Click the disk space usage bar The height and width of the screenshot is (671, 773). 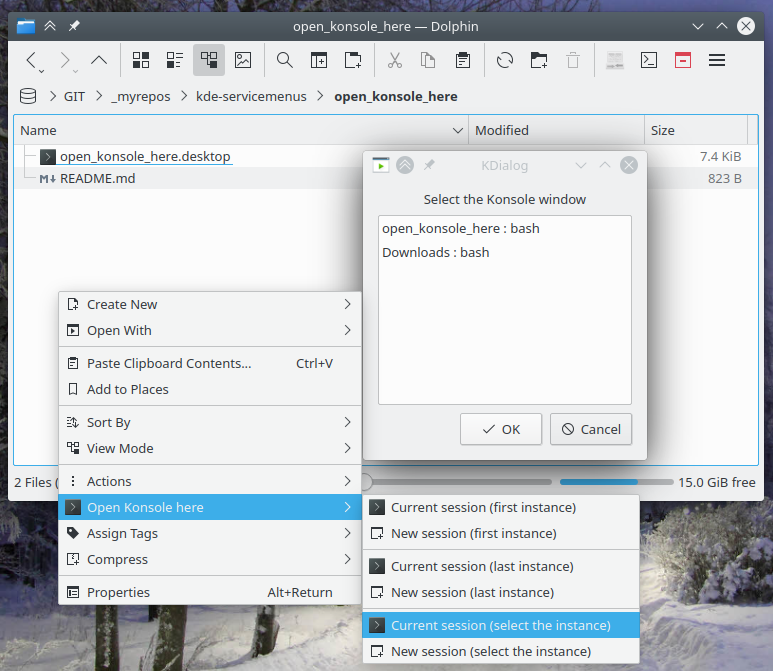point(616,482)
